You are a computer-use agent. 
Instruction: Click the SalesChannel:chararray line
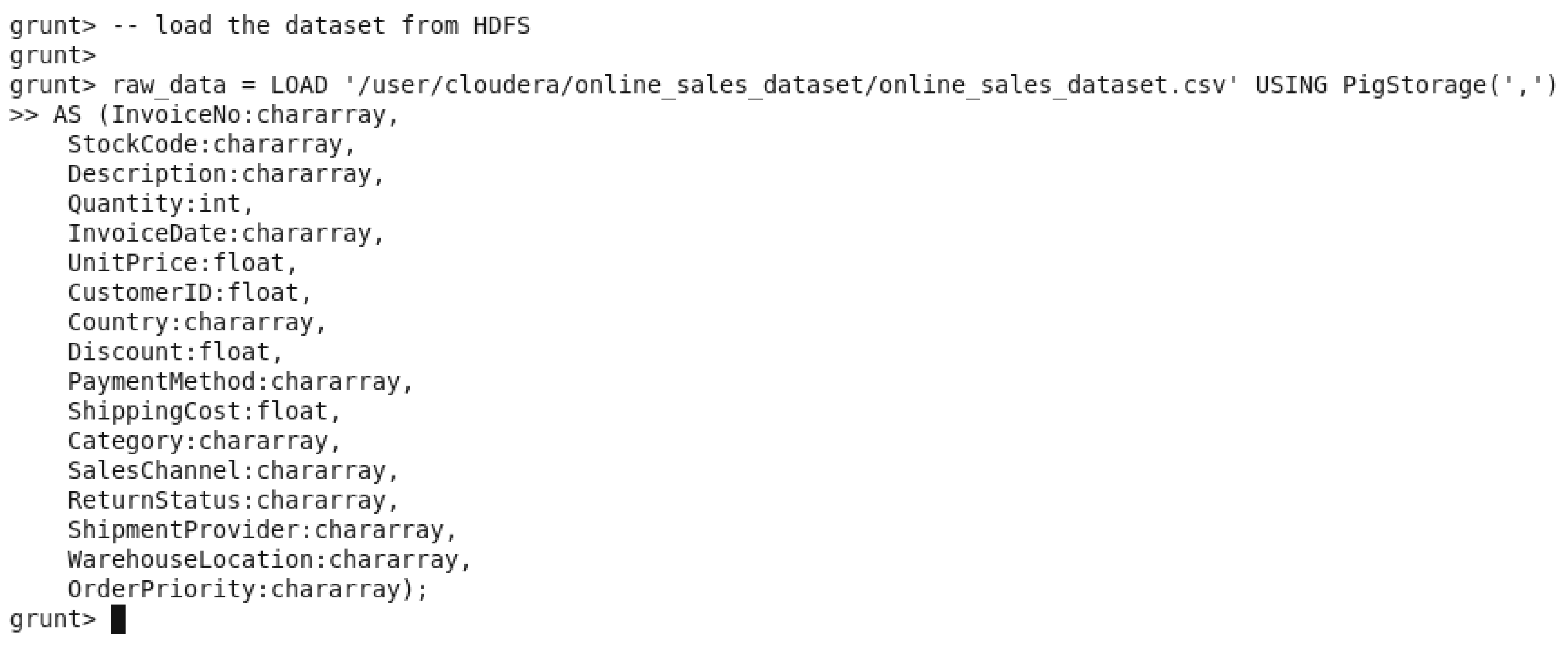(x=233, y=471)
